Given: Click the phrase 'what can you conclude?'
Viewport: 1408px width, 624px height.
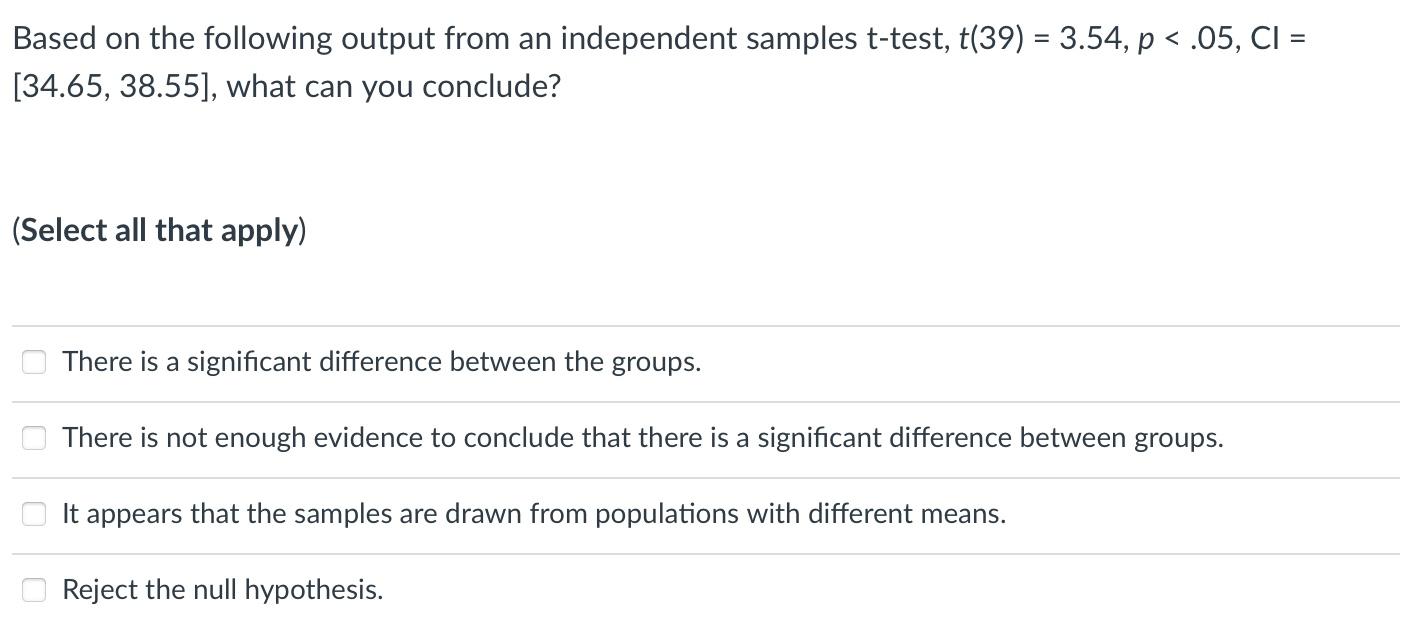Looking at the screenshot, I should point(394,87).
